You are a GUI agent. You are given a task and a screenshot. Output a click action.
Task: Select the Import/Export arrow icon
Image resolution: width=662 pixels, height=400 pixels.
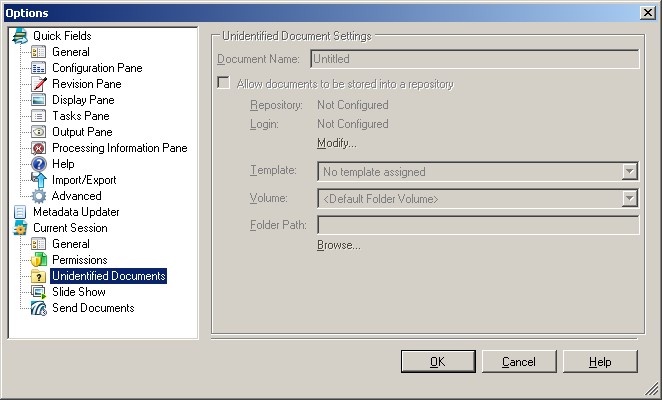click(x=39, y=180)
